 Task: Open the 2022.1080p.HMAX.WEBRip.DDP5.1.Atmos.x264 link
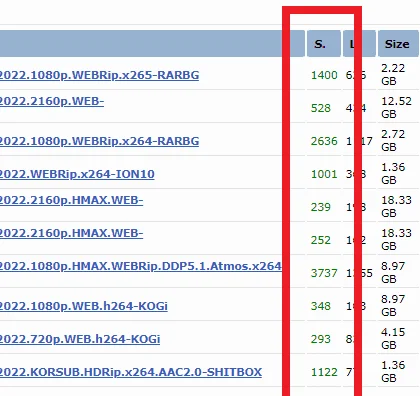pos(141,266)
